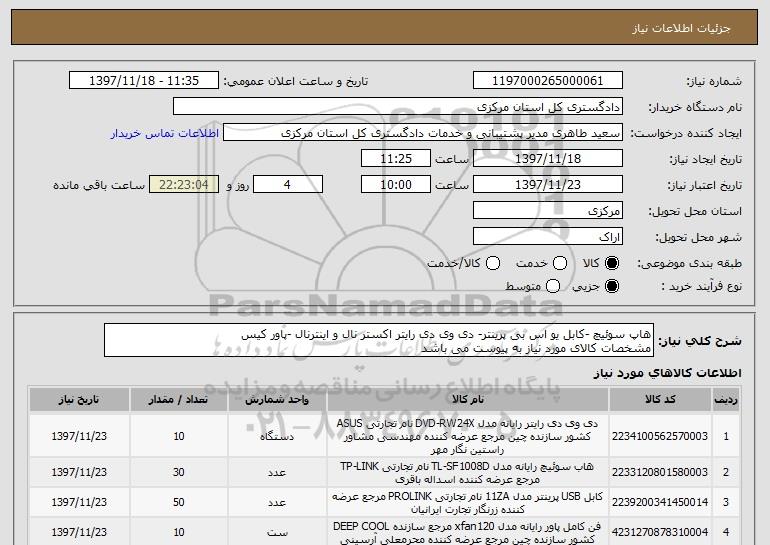
Task: Click the ASUS DVD-RW24X item name
Action: coord(468,436)
